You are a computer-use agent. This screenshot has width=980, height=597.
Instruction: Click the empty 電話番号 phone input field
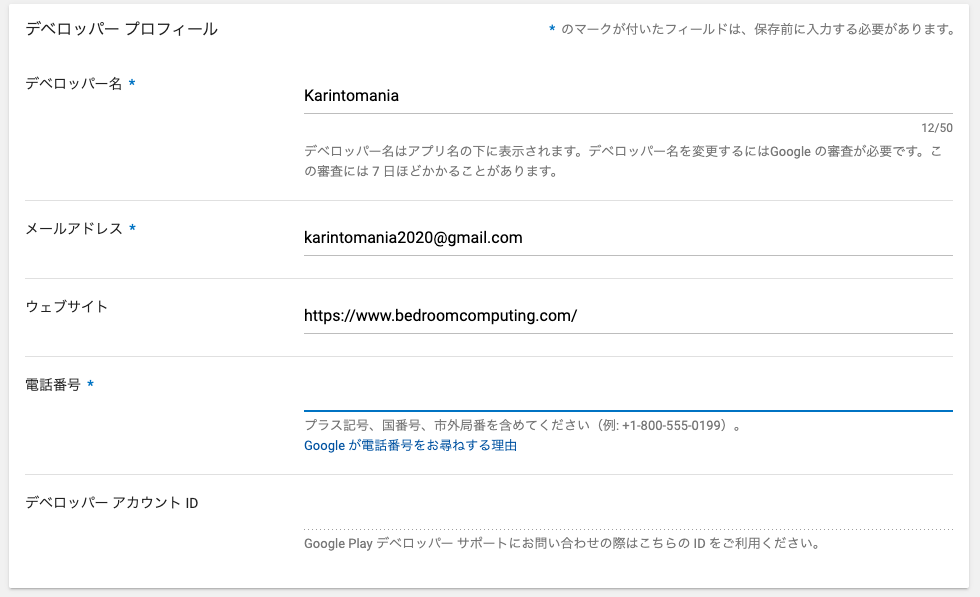point(628,394)
